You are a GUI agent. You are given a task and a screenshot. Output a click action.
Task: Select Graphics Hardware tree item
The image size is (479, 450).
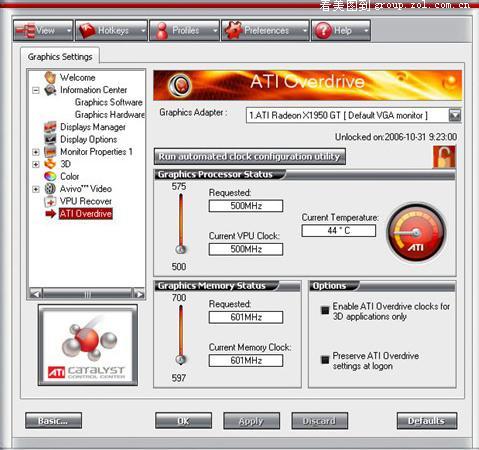[110, 115]
